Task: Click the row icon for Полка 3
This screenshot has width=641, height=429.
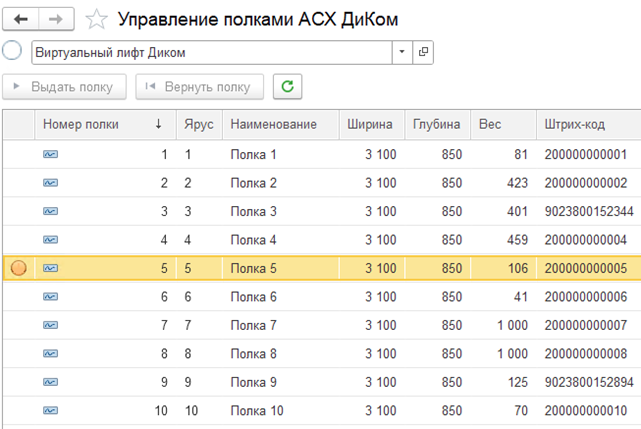Action: (50, 211)
